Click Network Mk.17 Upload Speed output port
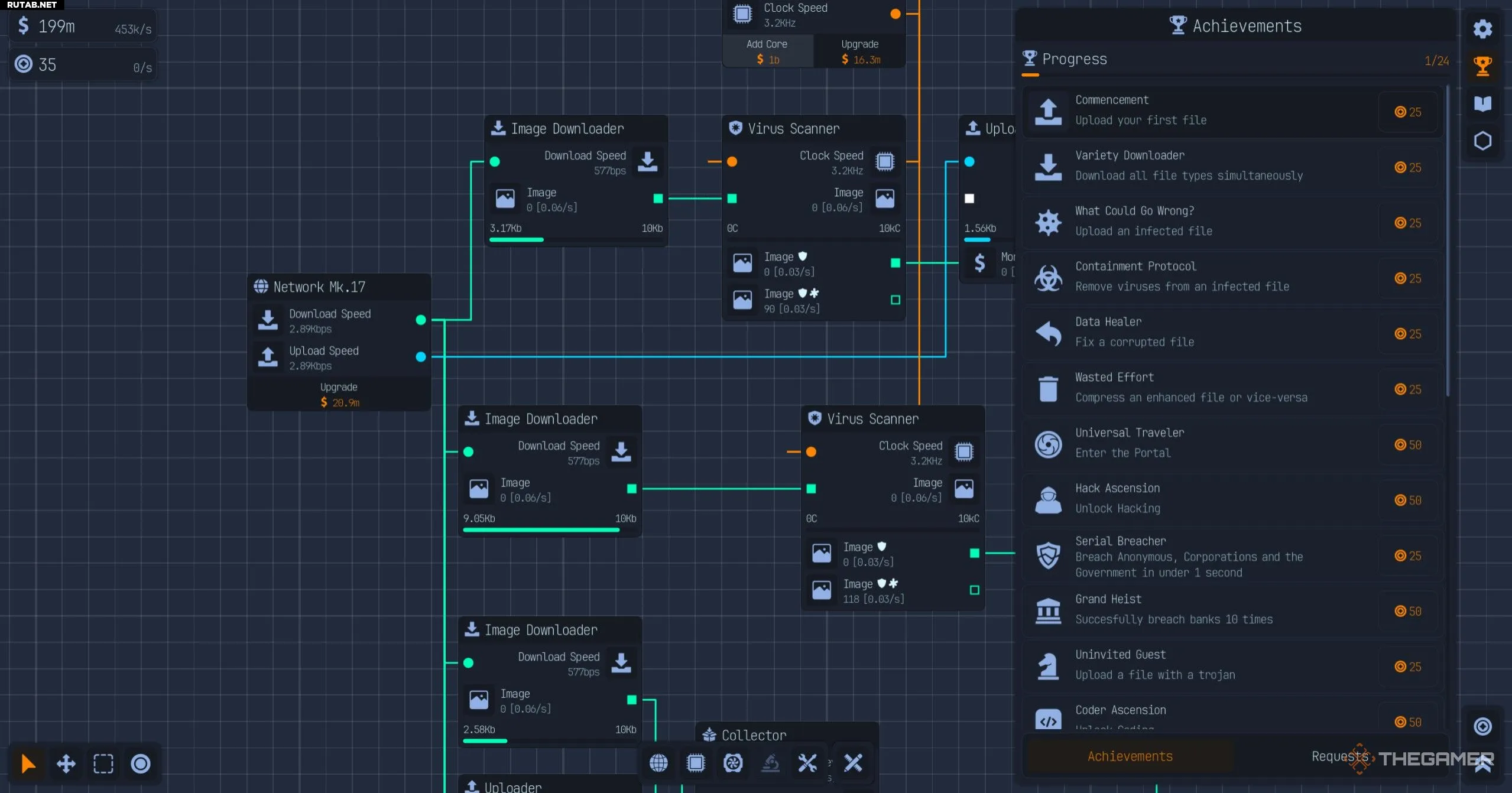1512x793 pixels. [x=421, y=357]
